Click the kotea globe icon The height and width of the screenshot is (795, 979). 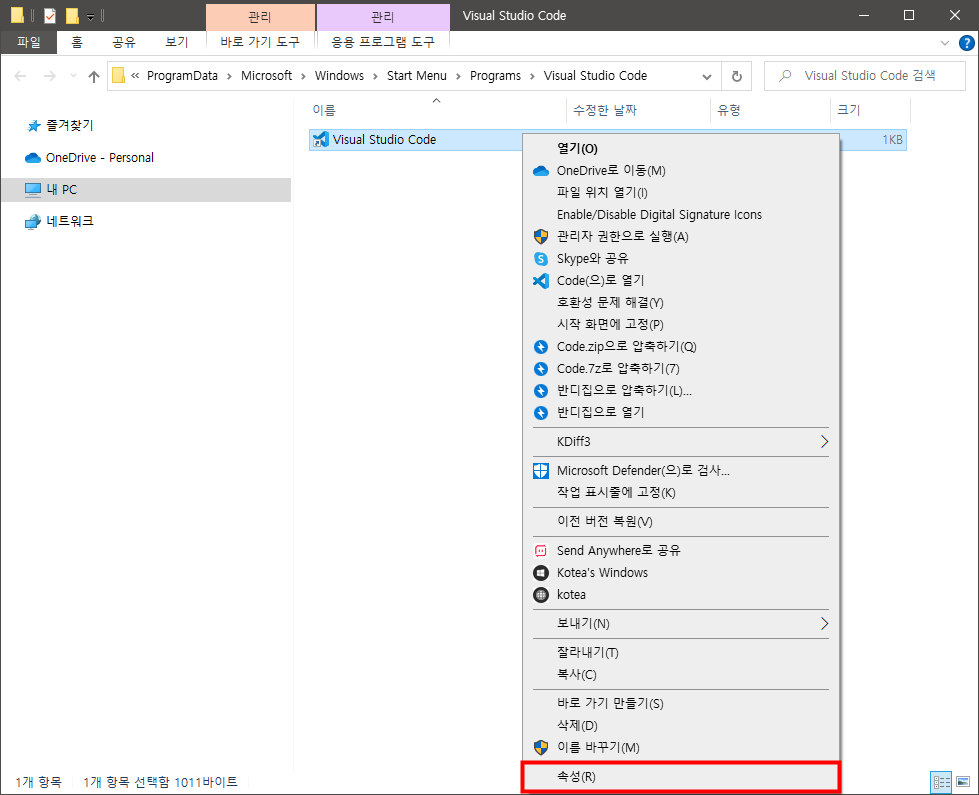coord(541,595)
